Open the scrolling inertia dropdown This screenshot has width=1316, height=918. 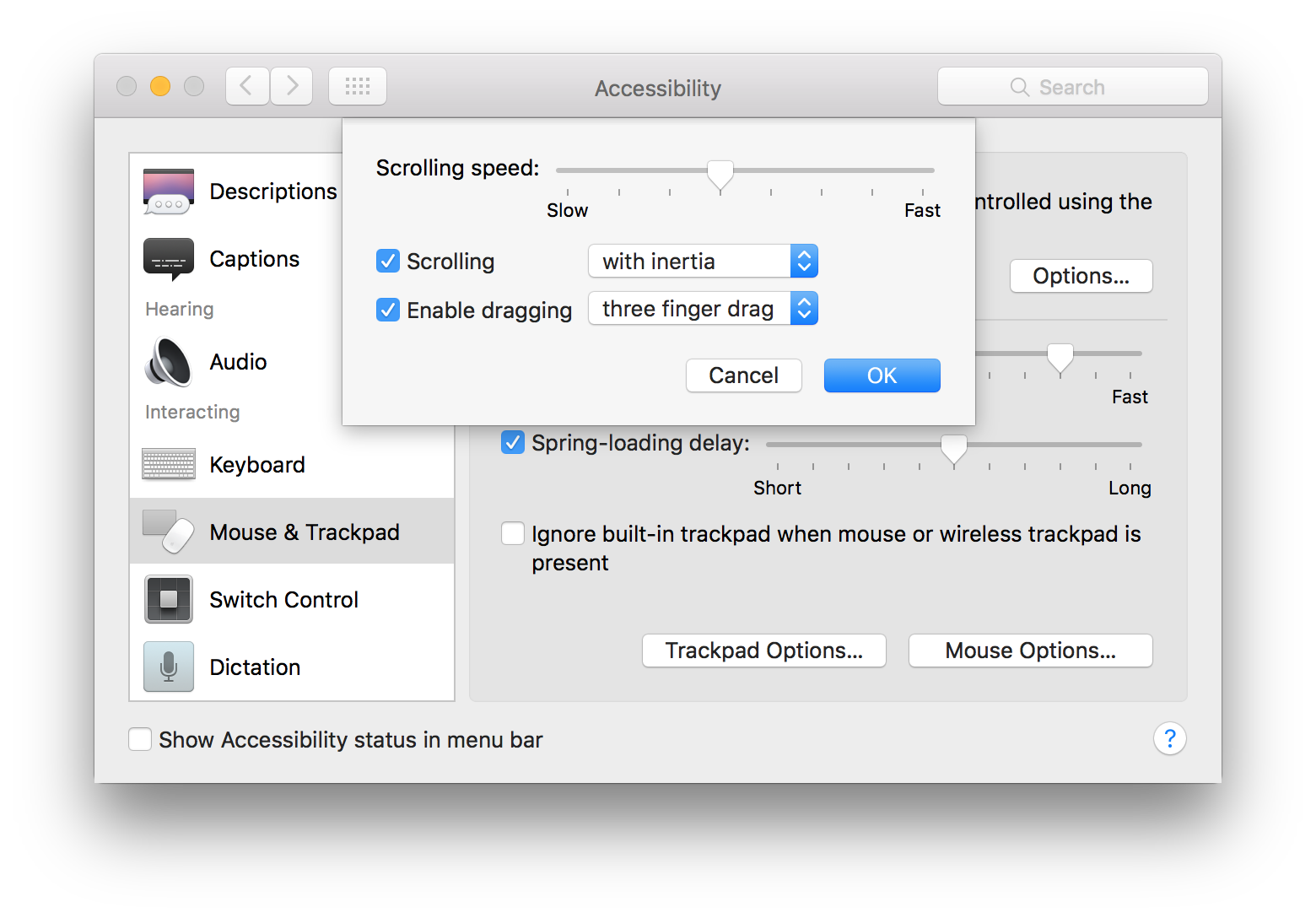[x=703, y=261]
